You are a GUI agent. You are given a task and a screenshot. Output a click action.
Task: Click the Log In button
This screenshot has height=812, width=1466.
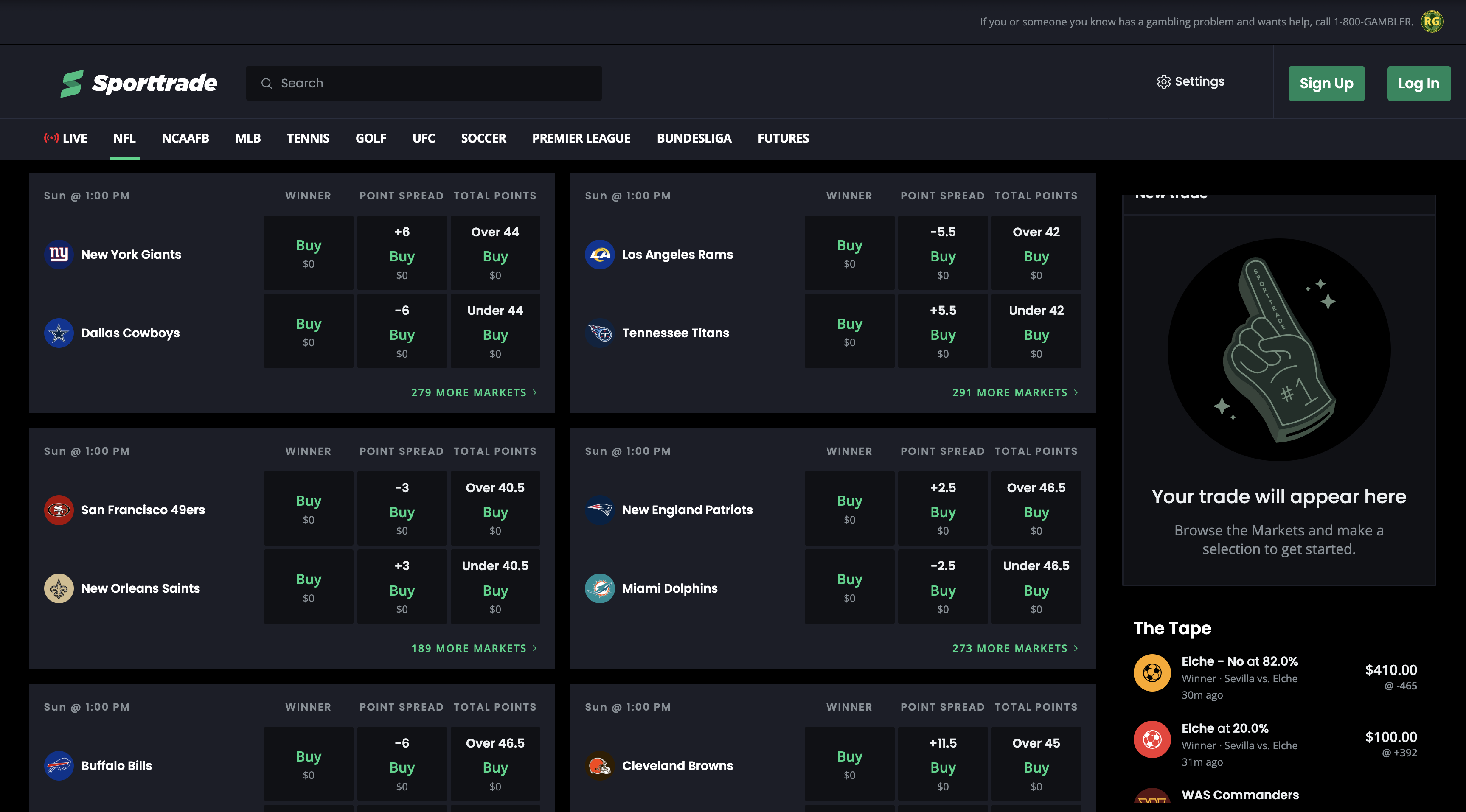point(1419,84)
